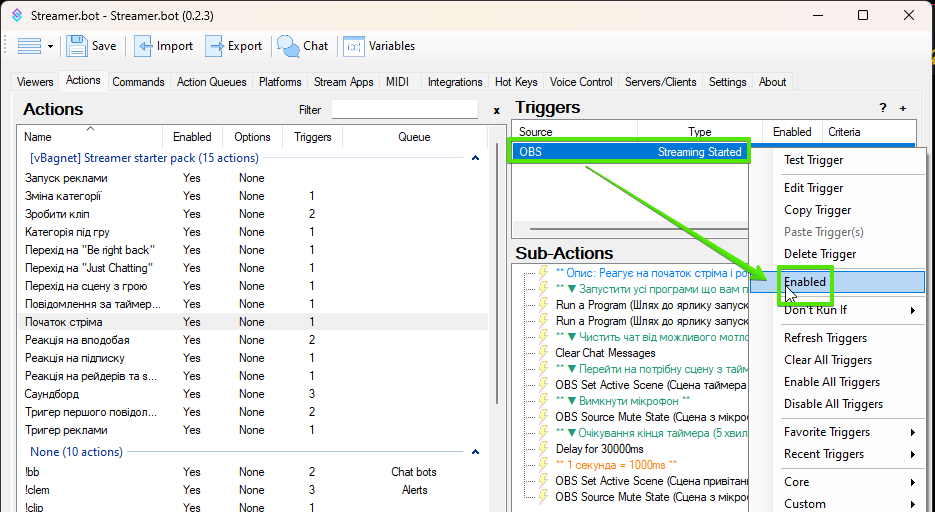935x512 pixels.
Task: Select the OBS Streaming Started trigger row
Action: [x=630, y=152]
